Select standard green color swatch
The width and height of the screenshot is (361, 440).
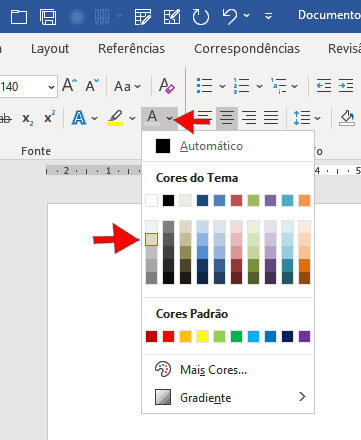pyautogui.click(x=236, y=337)
